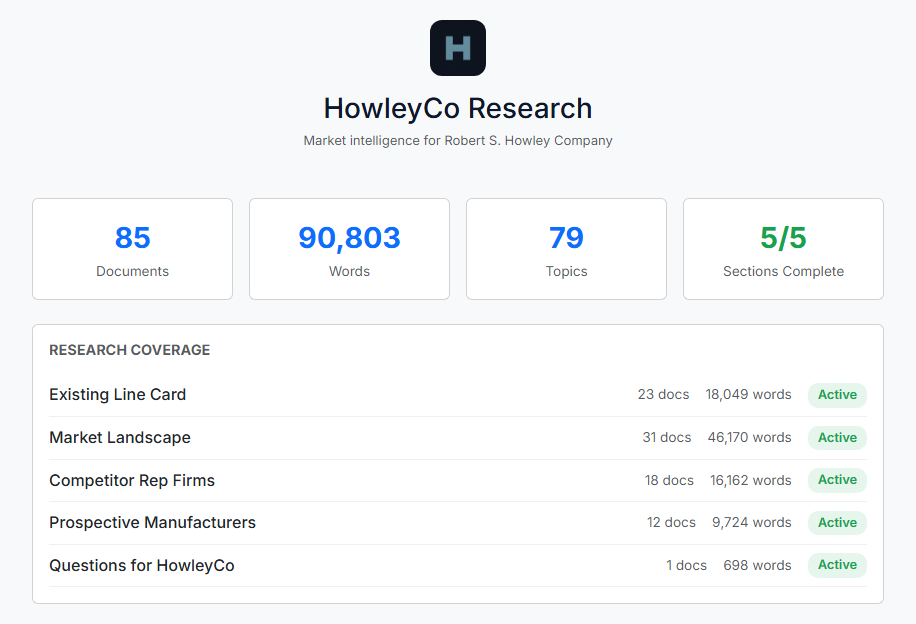916x624 pixels.
Task: Click the 18,049 words count
Action: point(748,395)
